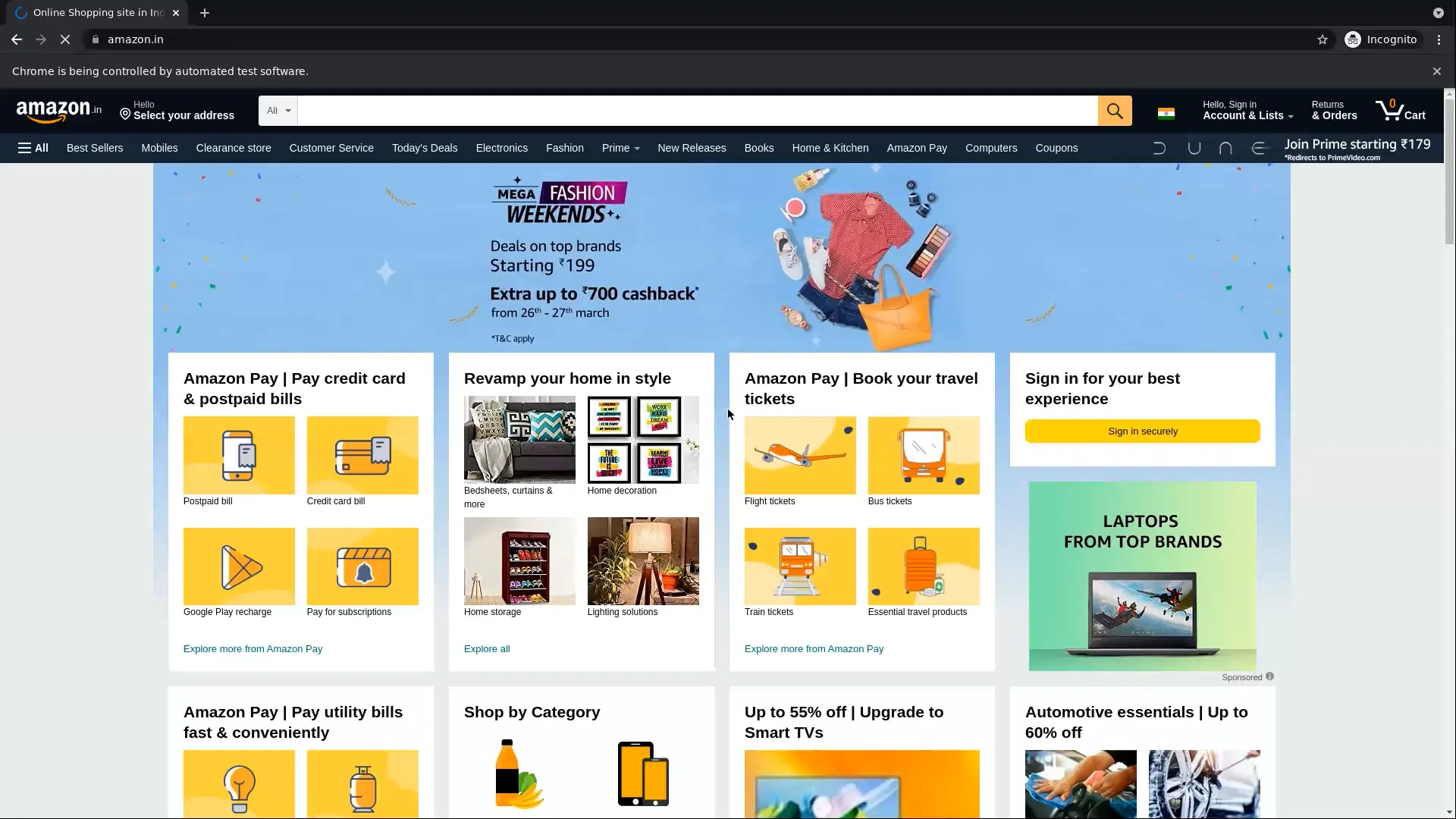Click Explore all link
Viewport: 1456px width, 819px height.
(x=487, y=649)
